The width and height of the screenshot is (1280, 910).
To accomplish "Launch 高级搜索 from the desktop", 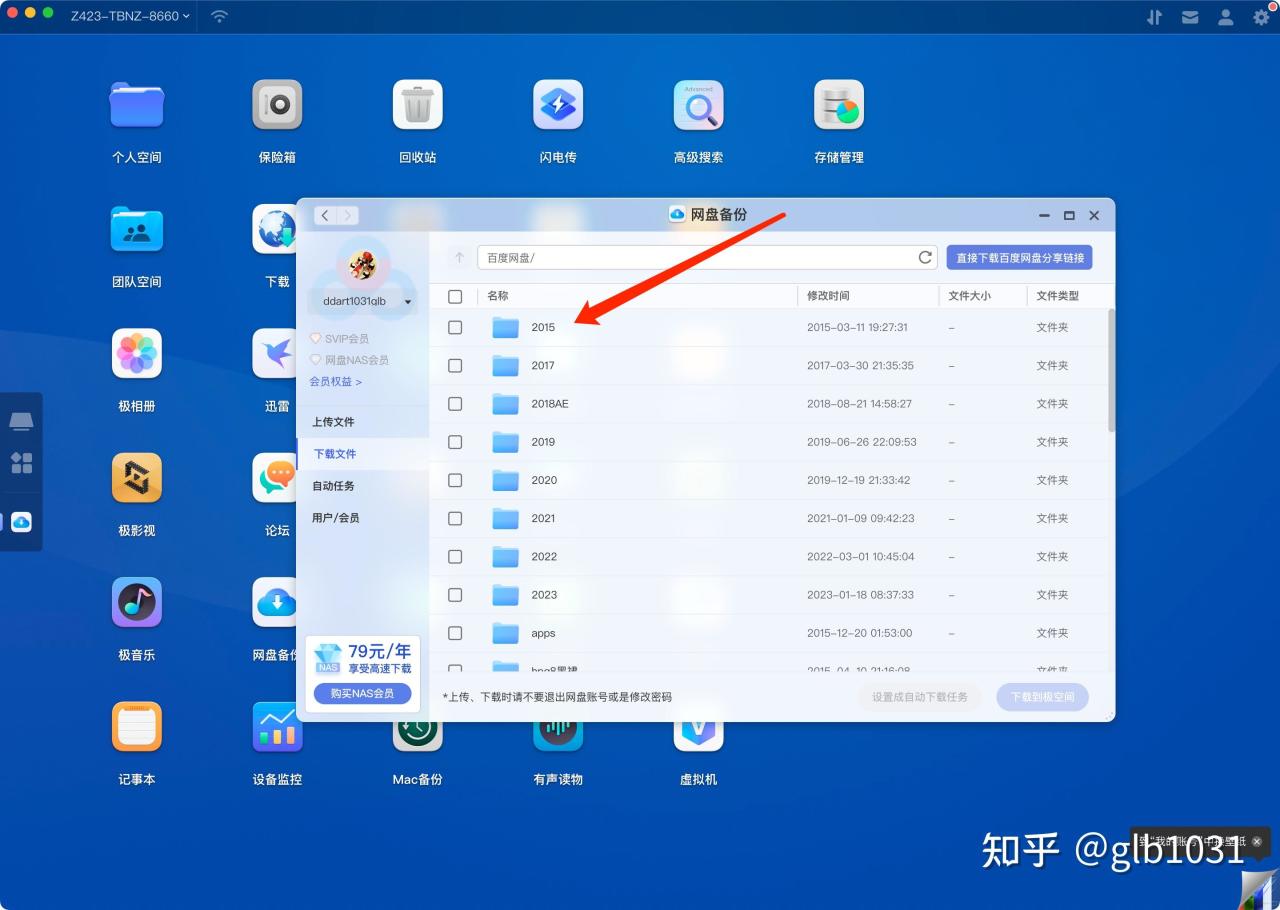I will 698,105.
